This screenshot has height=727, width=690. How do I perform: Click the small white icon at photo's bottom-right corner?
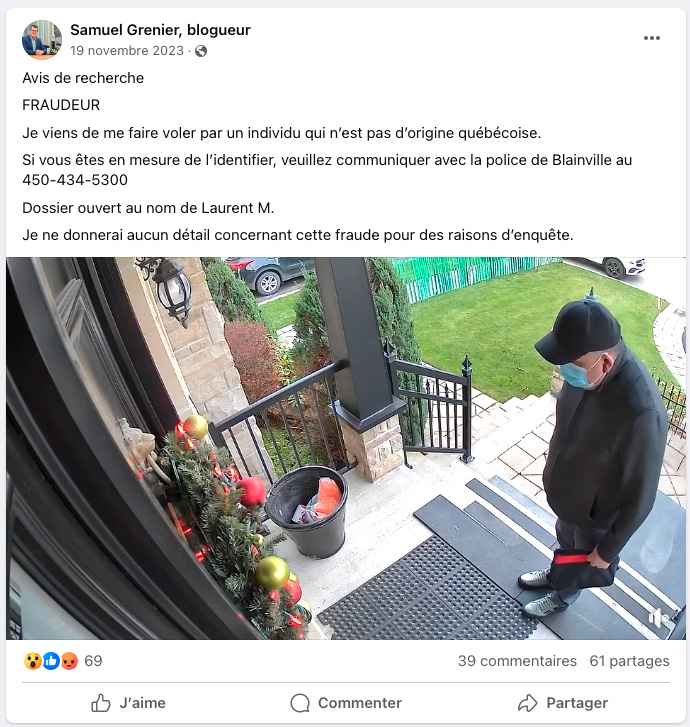(x=659, y=617)
